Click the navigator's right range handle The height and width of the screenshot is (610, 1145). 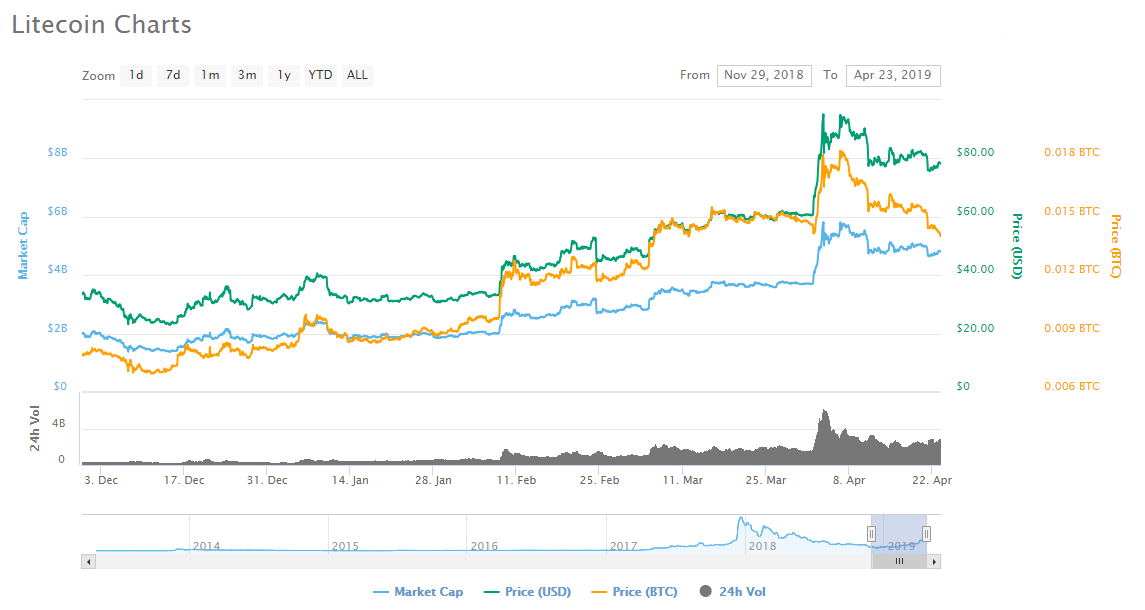926,534
